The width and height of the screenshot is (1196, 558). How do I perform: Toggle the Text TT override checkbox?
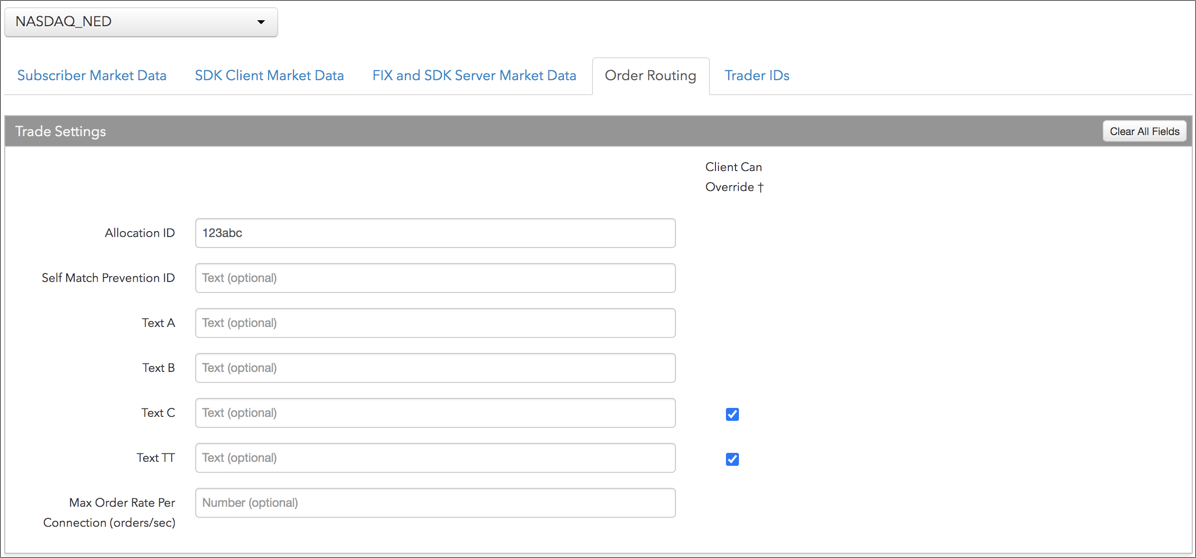click(x=732, y=459)
